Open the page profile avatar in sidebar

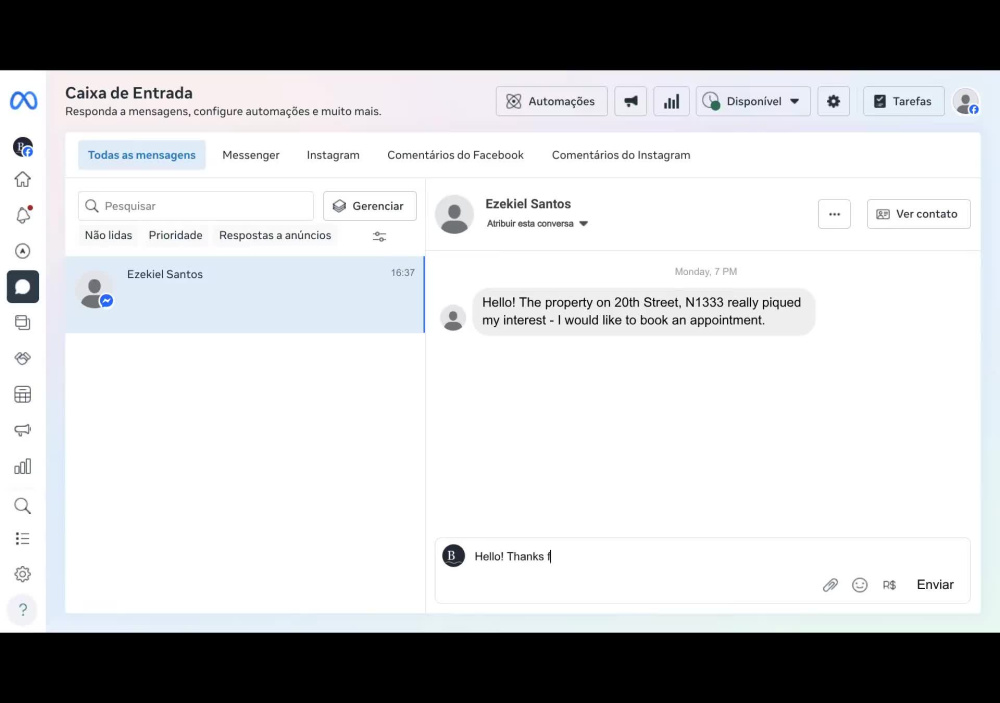[23, 147]
